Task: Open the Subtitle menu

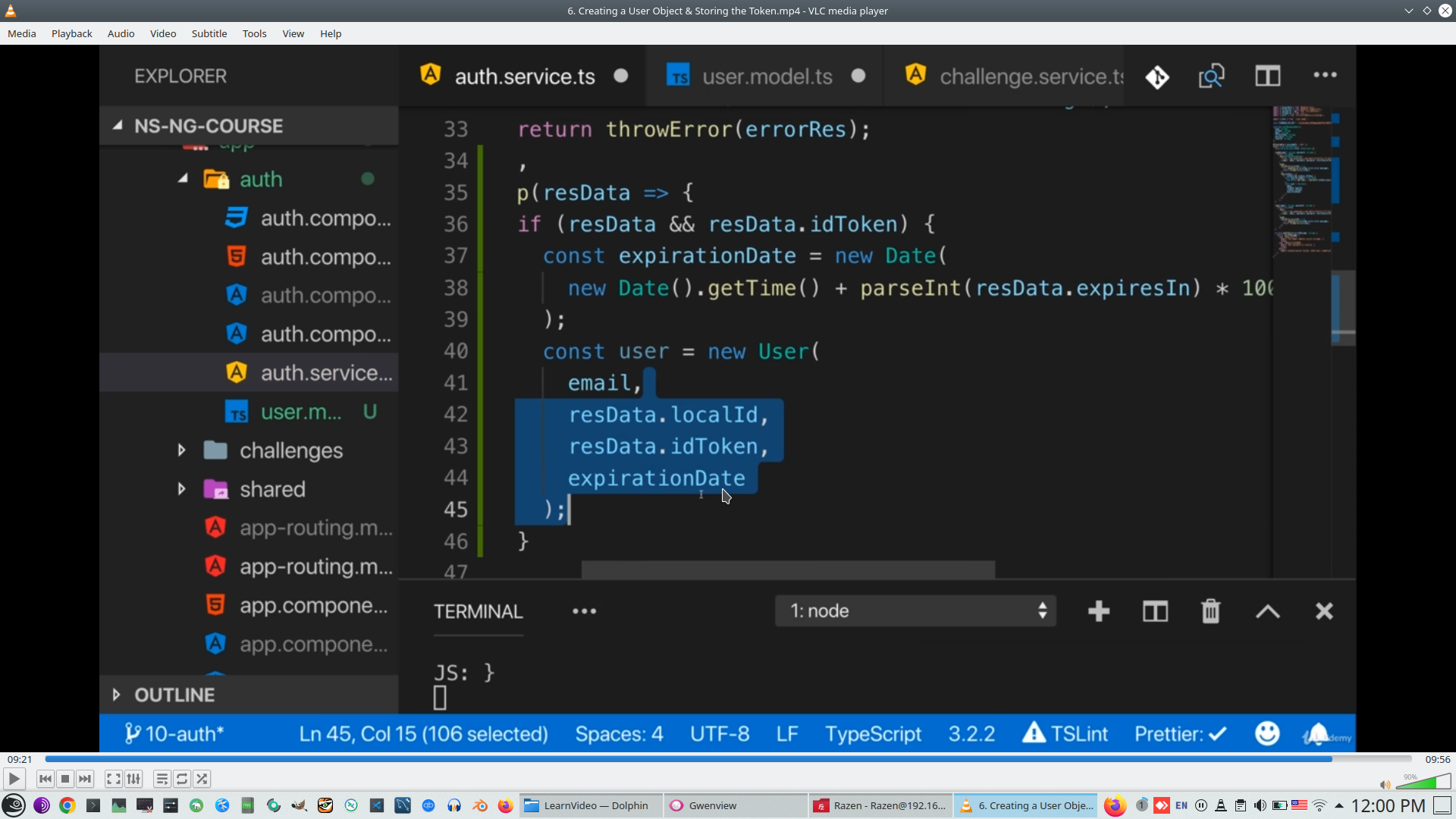Action: tap(209, 33)
